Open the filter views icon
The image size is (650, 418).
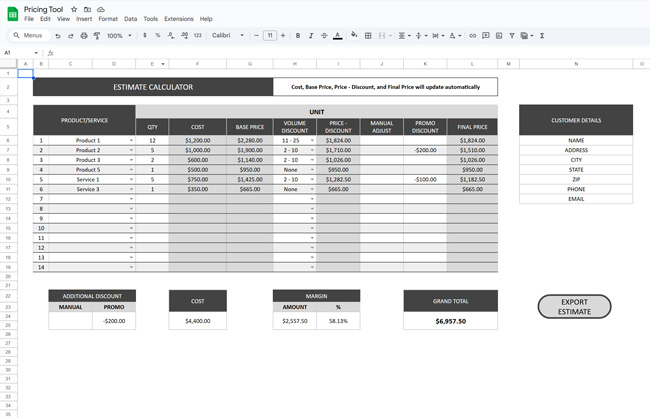526,36
